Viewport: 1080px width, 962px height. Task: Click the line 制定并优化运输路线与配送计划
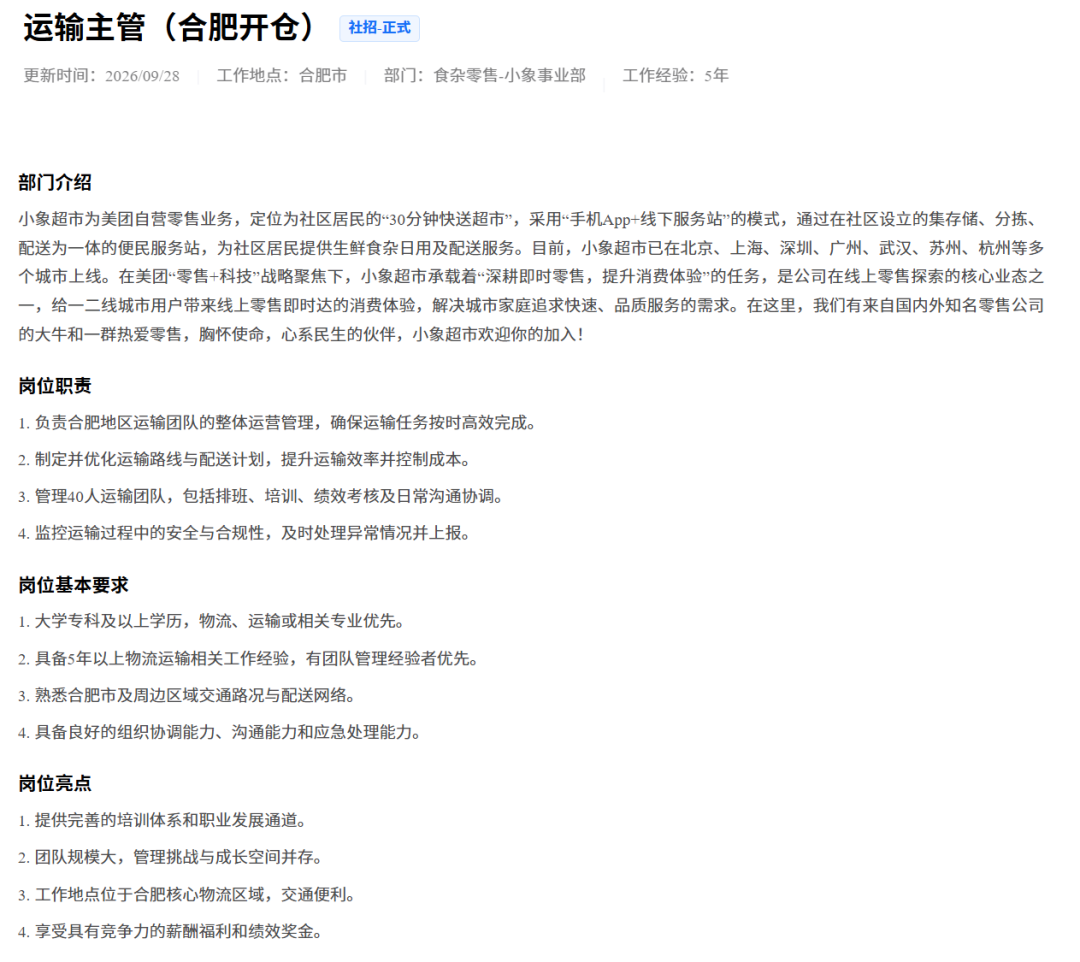[x=245, y=460]
